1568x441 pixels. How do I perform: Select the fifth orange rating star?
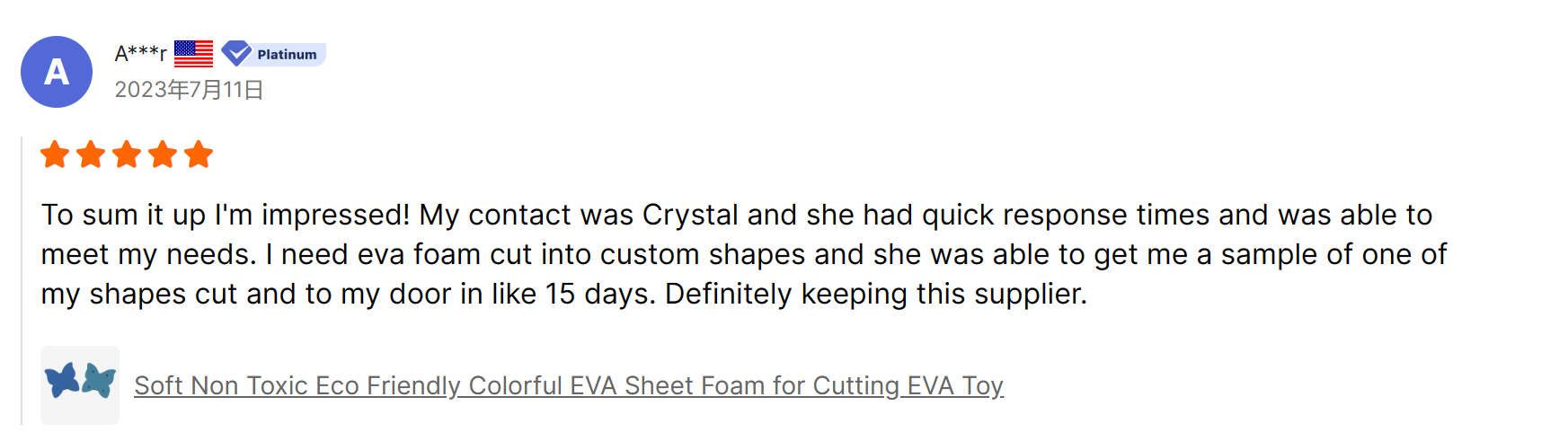pos(199,154)
